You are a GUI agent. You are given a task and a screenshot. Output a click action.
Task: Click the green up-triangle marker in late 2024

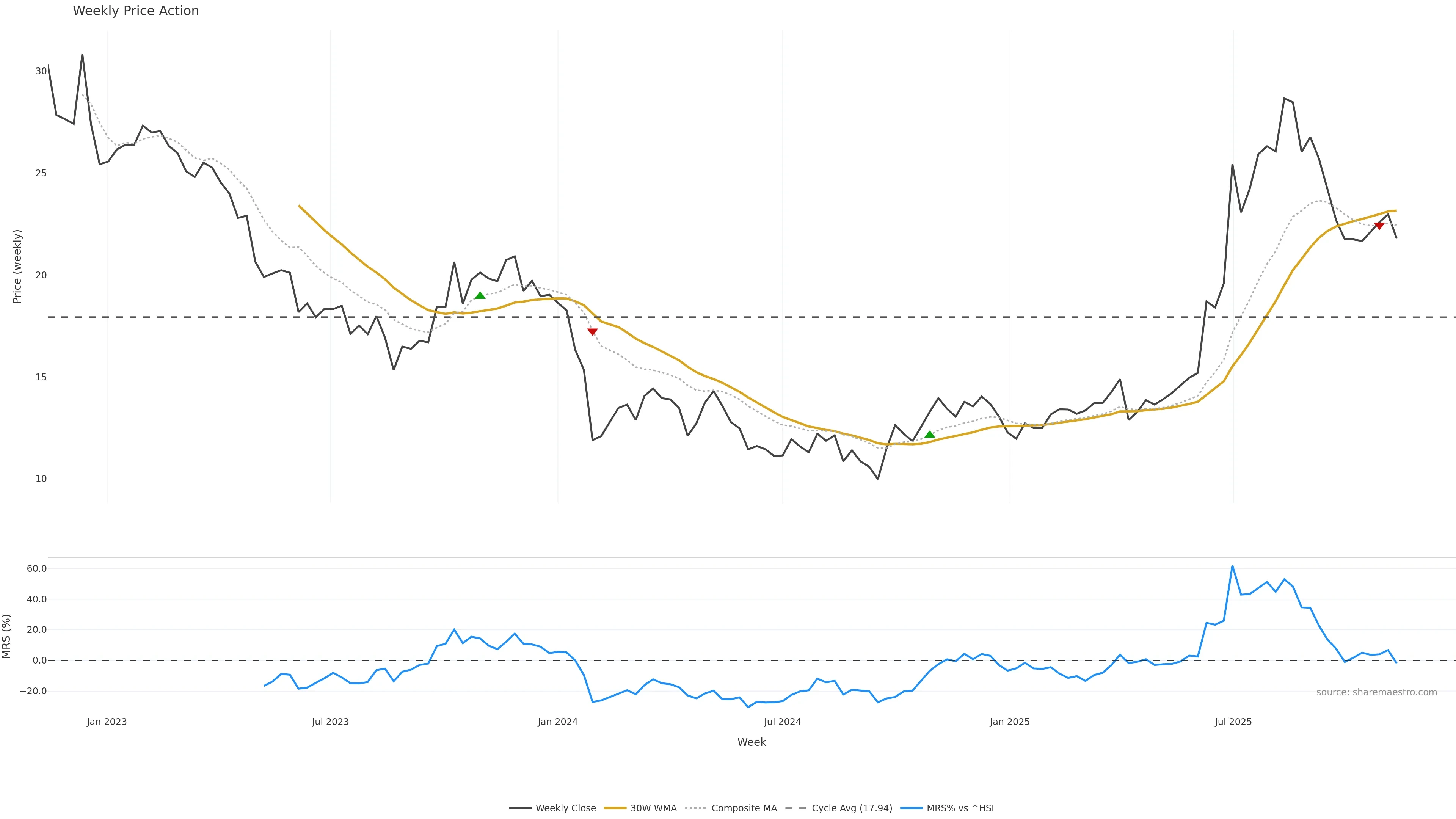pyautogui.click(x=929, y=434)
